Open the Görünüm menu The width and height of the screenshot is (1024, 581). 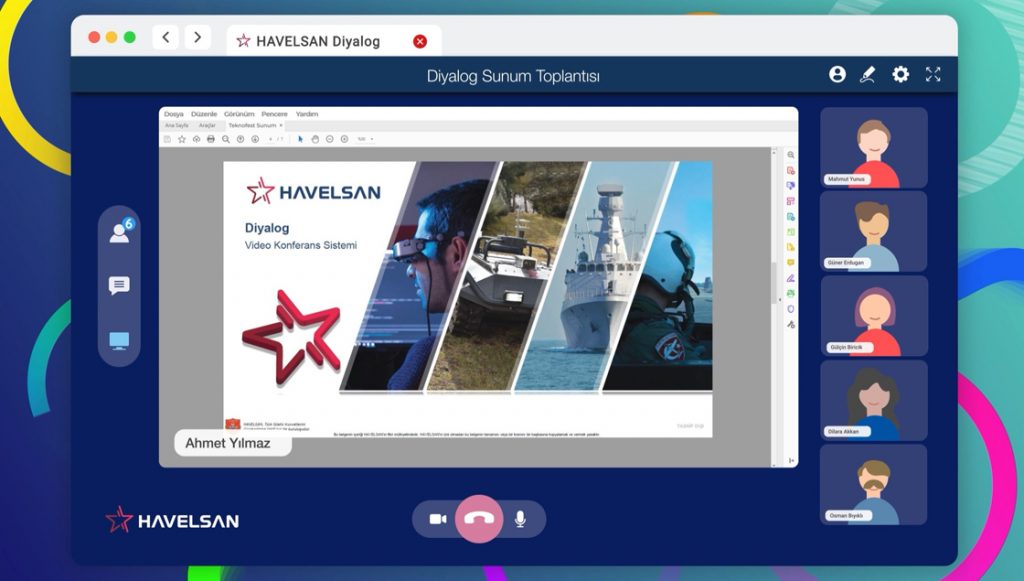pos(239,114)
